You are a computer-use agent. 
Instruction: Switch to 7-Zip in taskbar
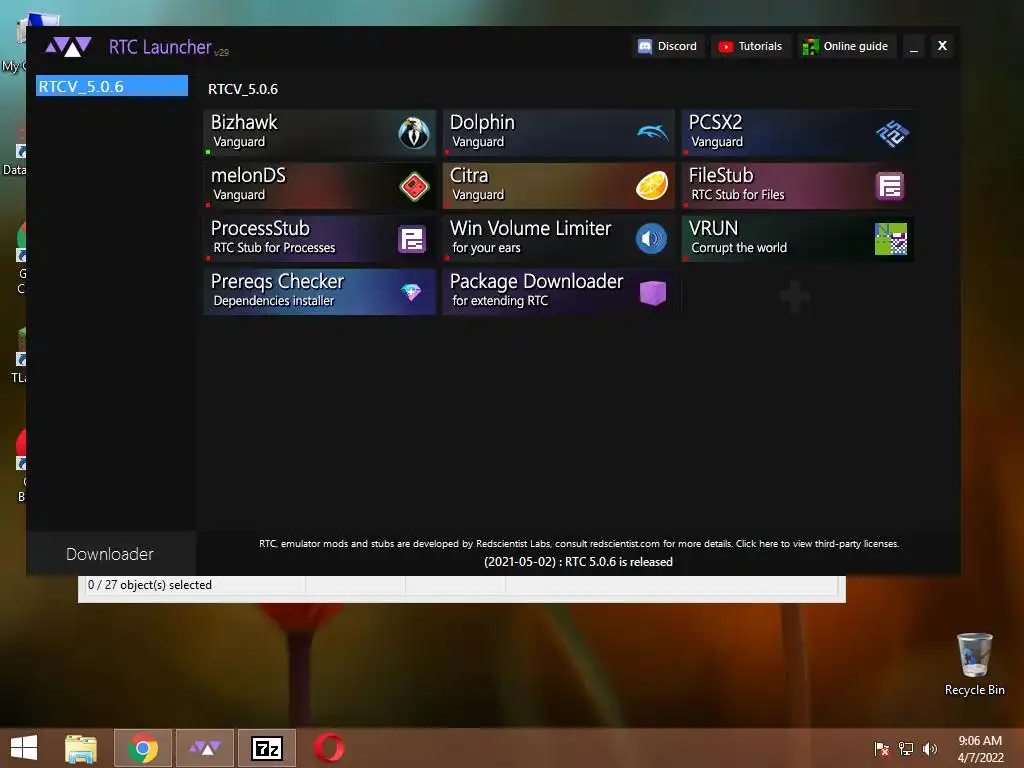pyautogui.click(x=267, y=748)
